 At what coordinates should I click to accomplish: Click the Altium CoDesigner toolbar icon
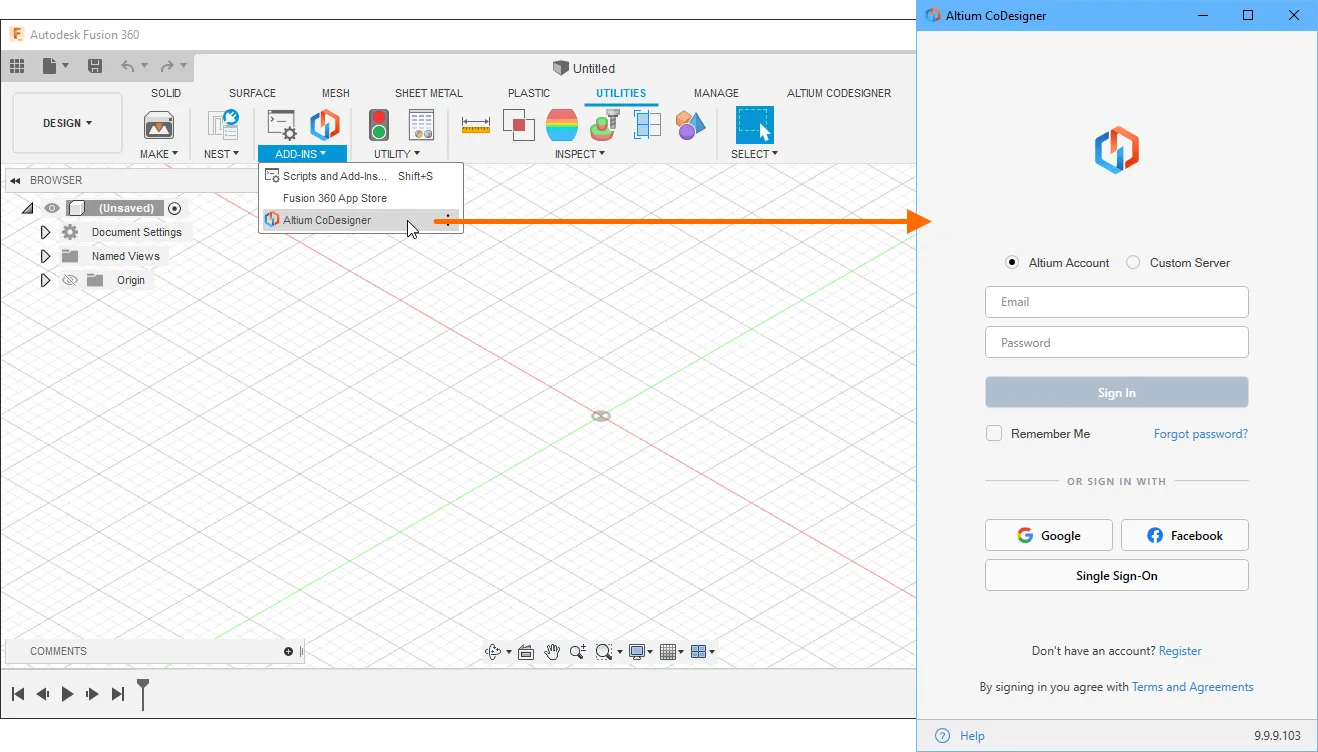(x=324, y=125)
